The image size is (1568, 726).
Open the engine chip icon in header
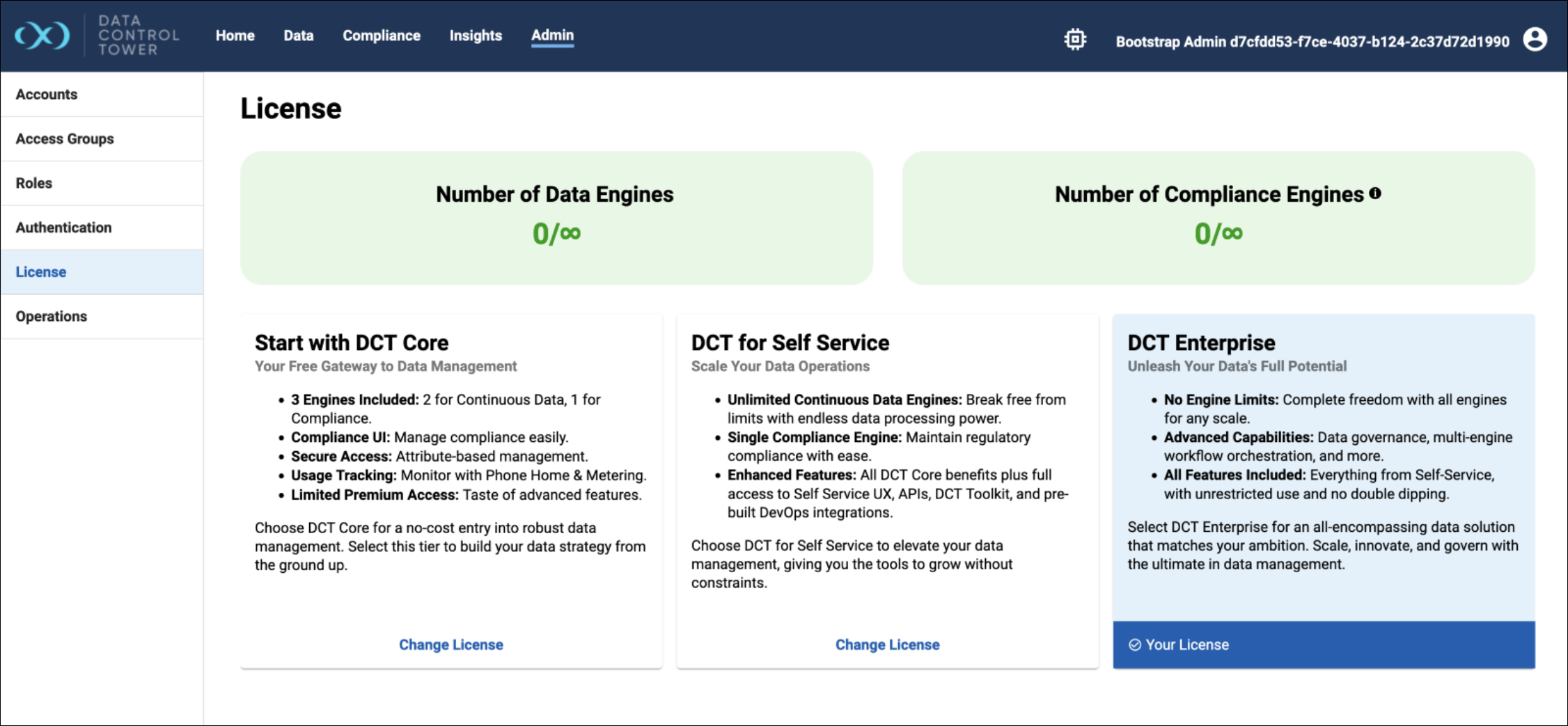(x=1075, y=40)
